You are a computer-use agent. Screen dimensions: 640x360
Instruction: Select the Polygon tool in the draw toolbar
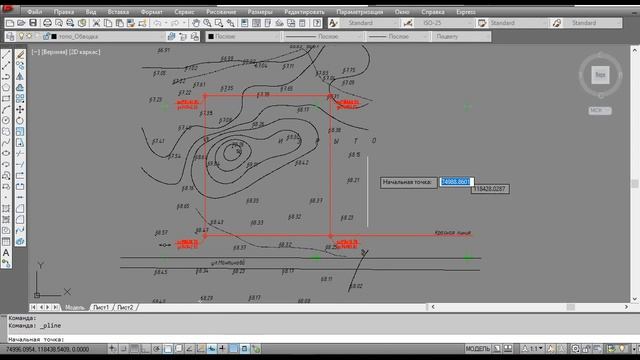tap(6, 88)
